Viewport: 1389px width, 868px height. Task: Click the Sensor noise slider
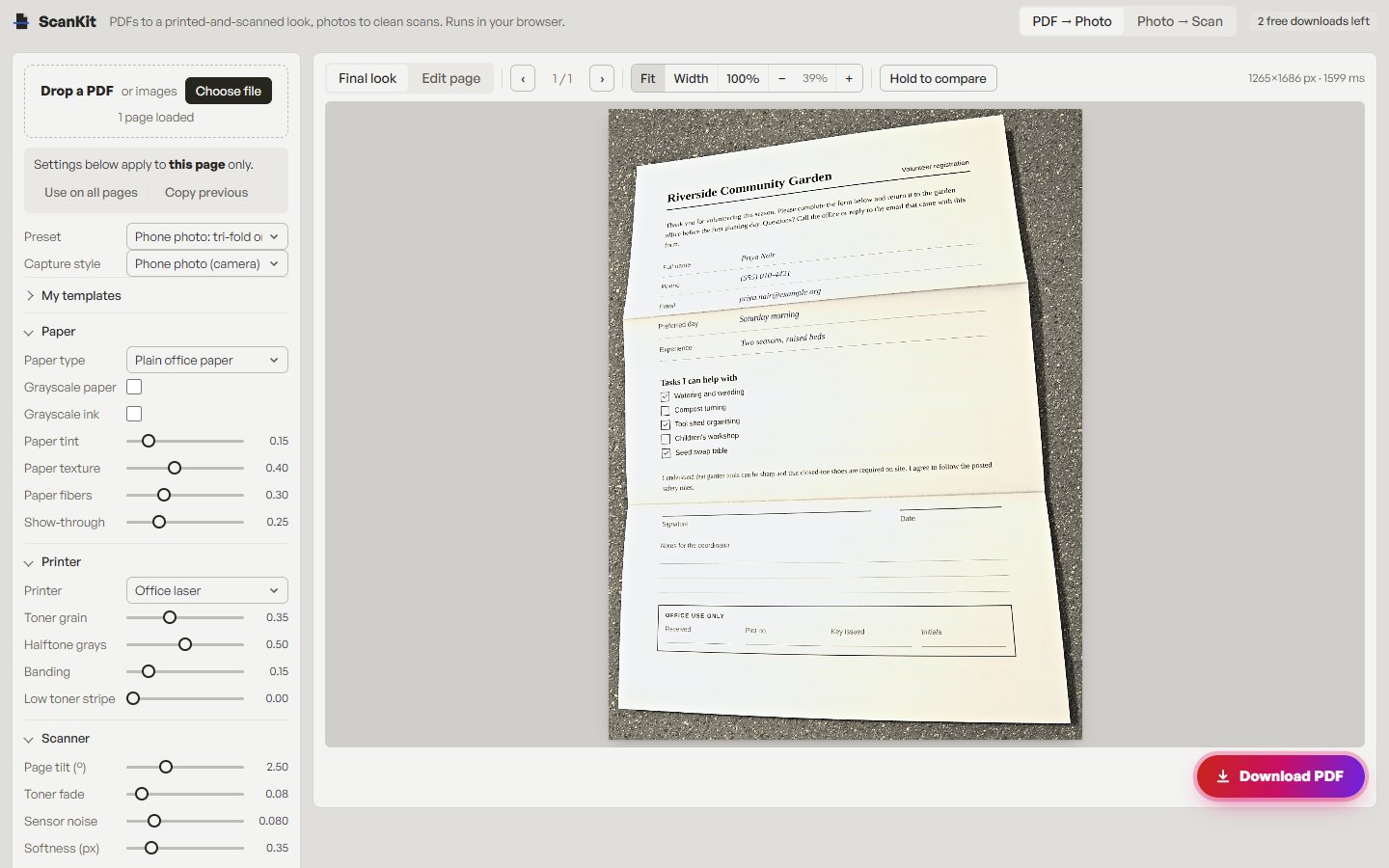(185, 821)
